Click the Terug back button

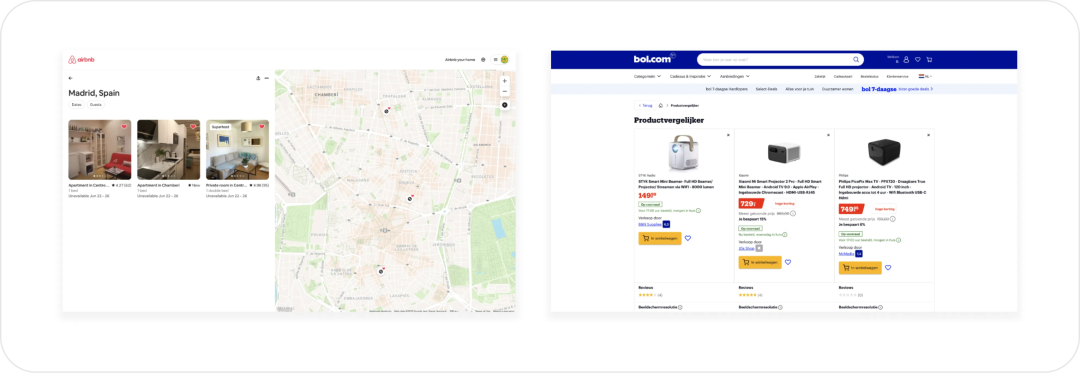[645, 105]
